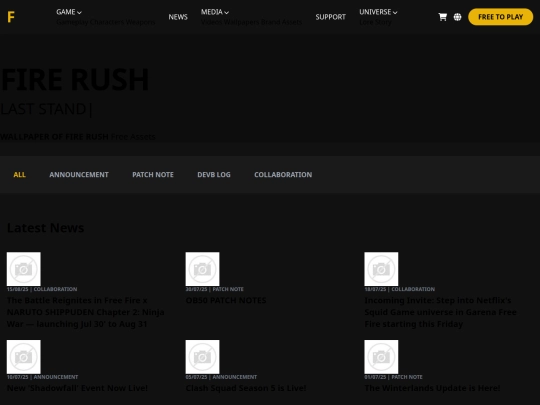Open 'Clash Squad Season 5 is Live!' headline
540x405 pixels.
click(x=246, y=388)
